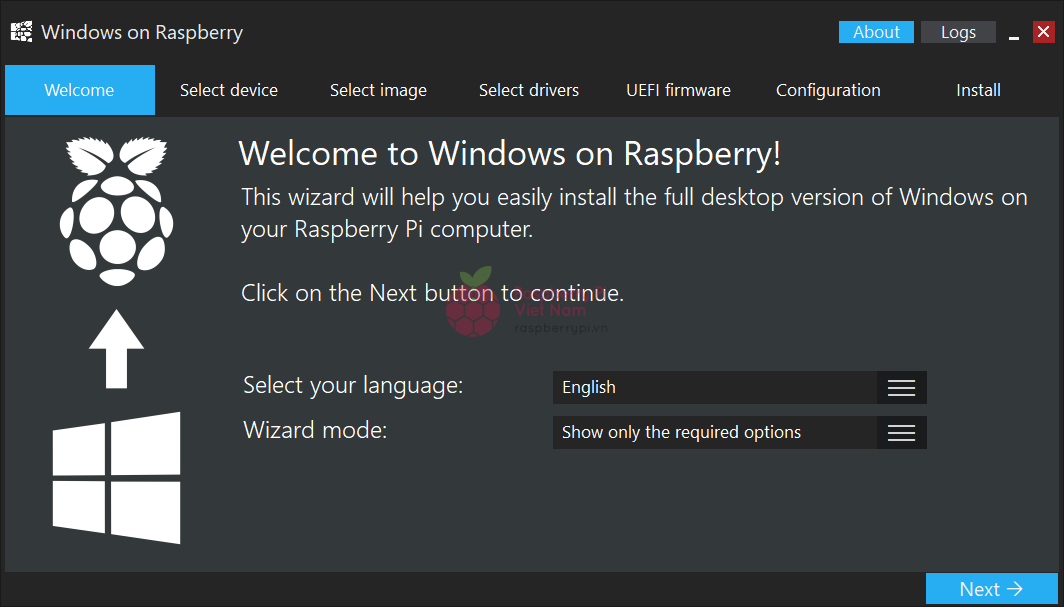
Task: Close the Windows on Raspberry wizard
Action: click(x=1043, y=32)
